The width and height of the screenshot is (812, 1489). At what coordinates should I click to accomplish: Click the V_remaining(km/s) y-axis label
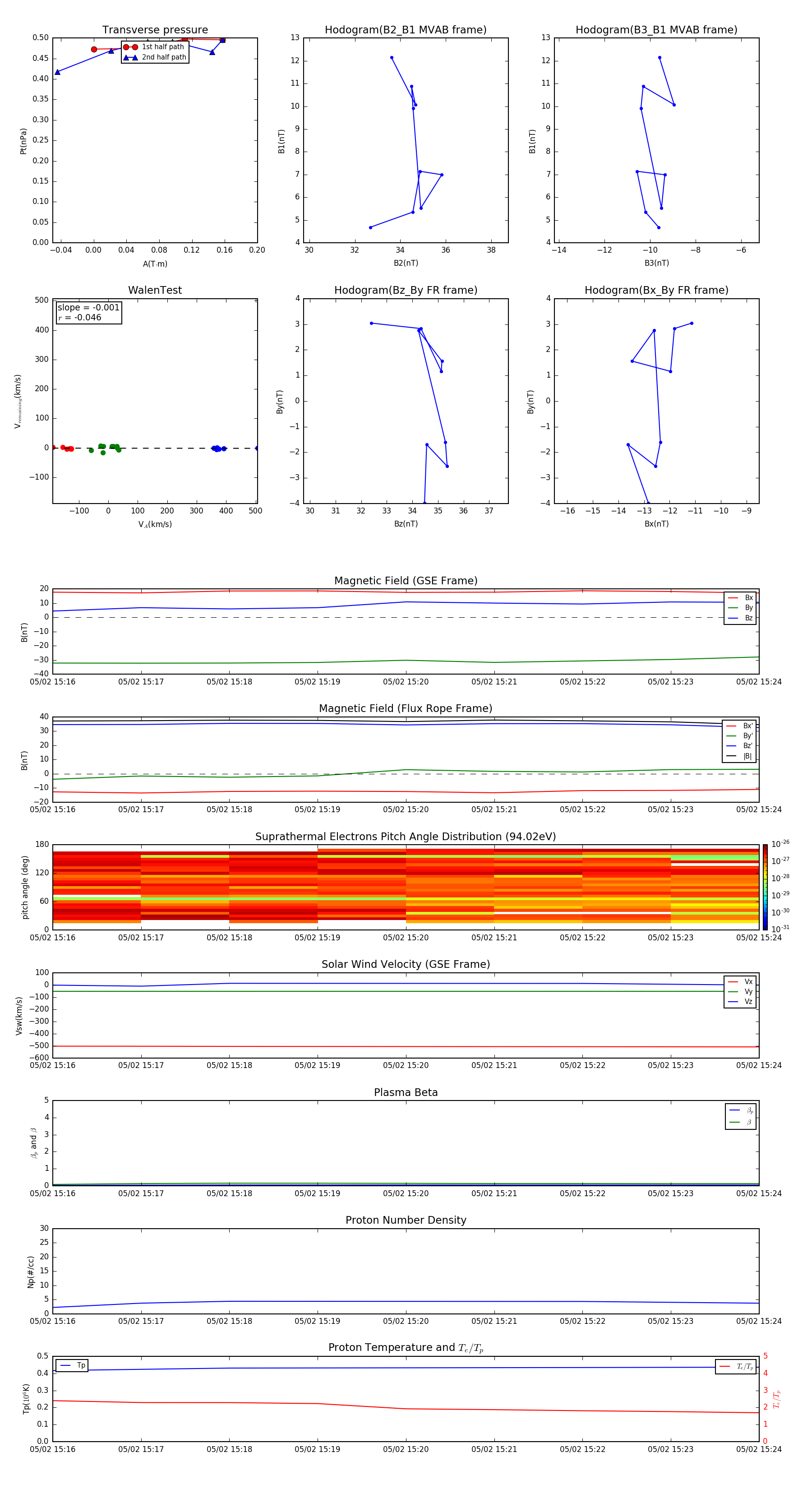[18, 401]
